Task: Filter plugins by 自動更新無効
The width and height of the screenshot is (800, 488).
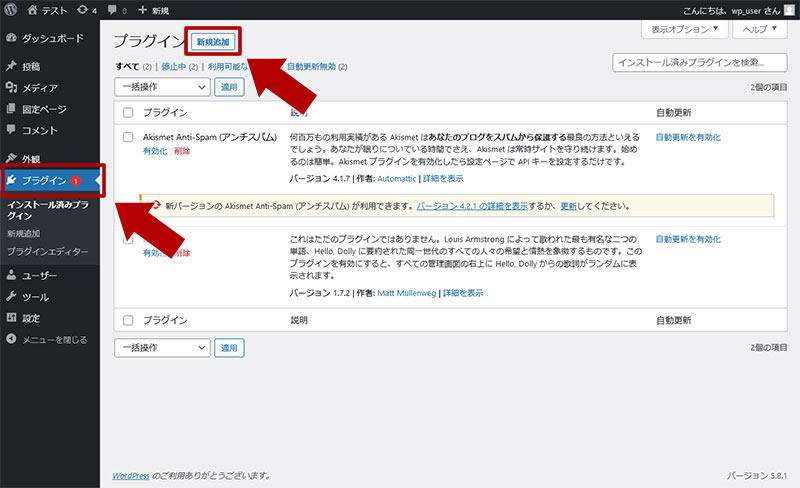Action: tap(311, 66)
